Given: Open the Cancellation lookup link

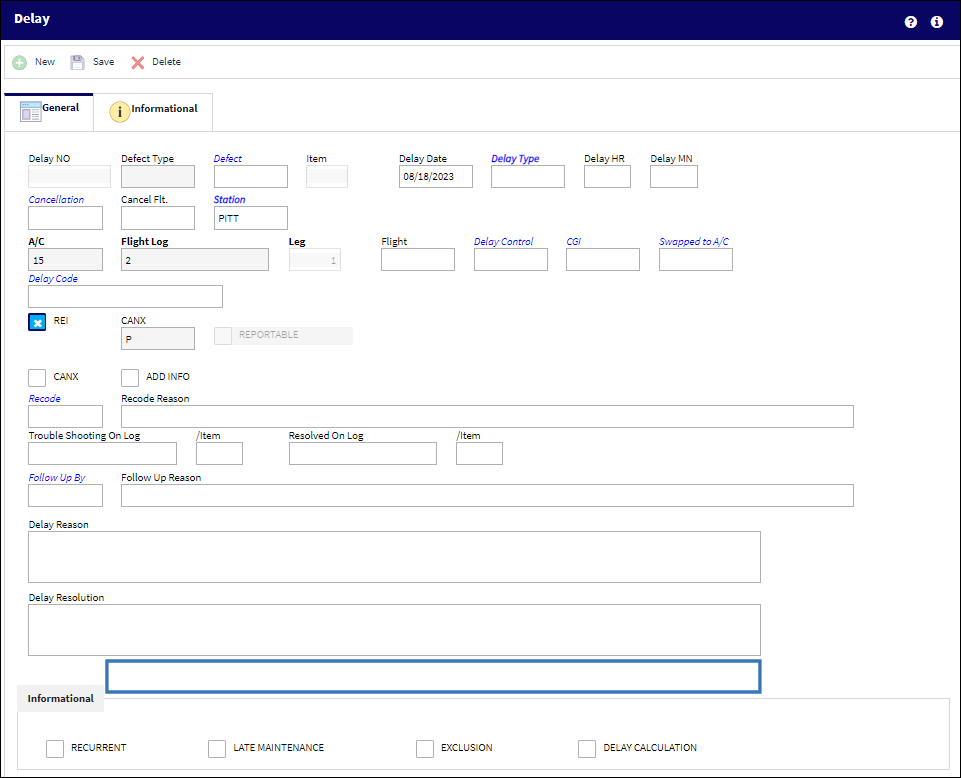Looking at the screenshot, I should pyautogui.click(x=56, y=200).
